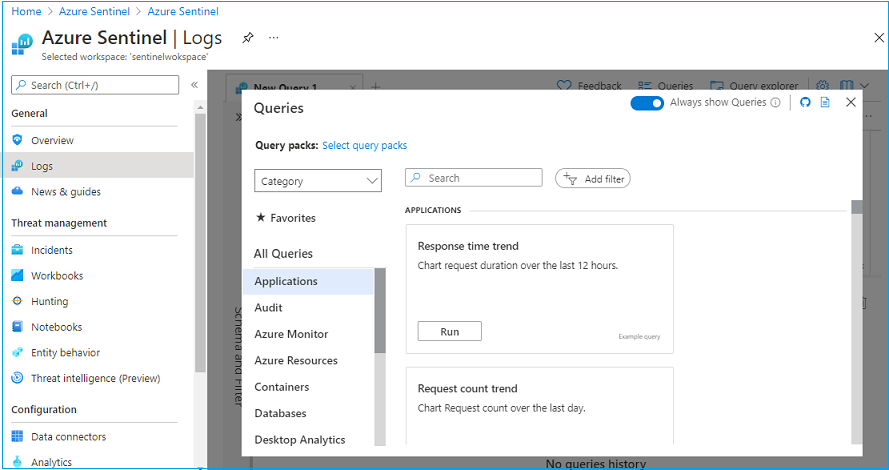The height and width of the screenshot is (470, 889).
Task: Open the ellipsis menu beside the pin
Action: tap(274, 38)
